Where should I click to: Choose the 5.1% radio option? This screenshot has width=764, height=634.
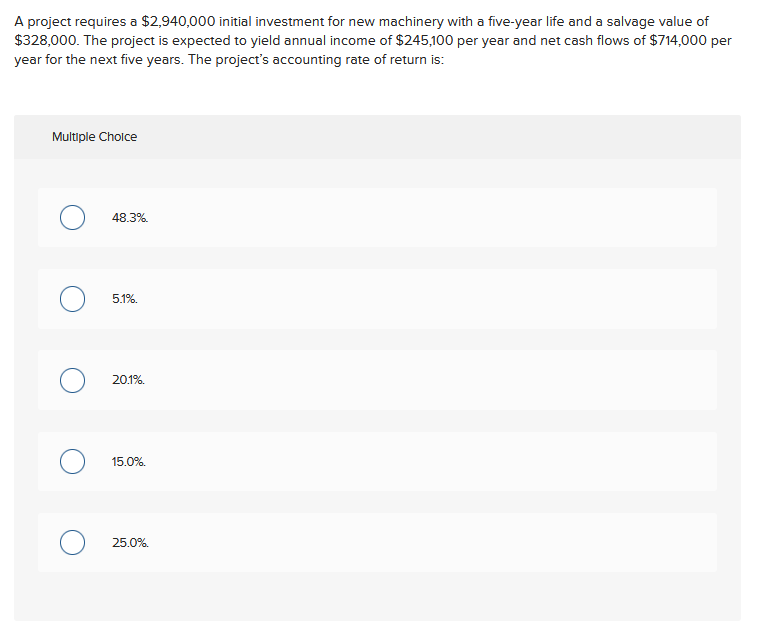click(73, 299)
